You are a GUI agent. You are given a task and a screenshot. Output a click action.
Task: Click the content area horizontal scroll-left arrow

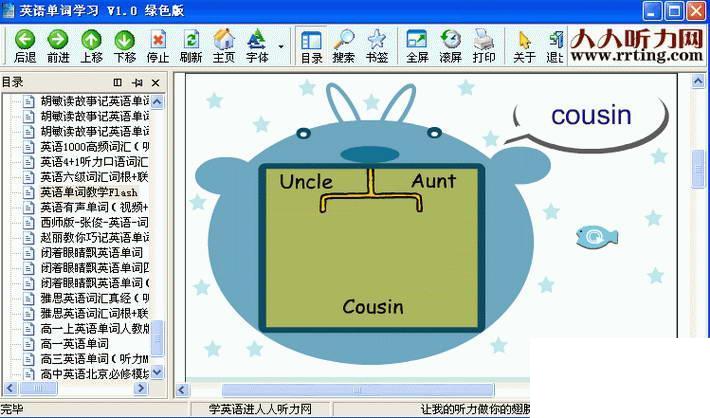182,390
